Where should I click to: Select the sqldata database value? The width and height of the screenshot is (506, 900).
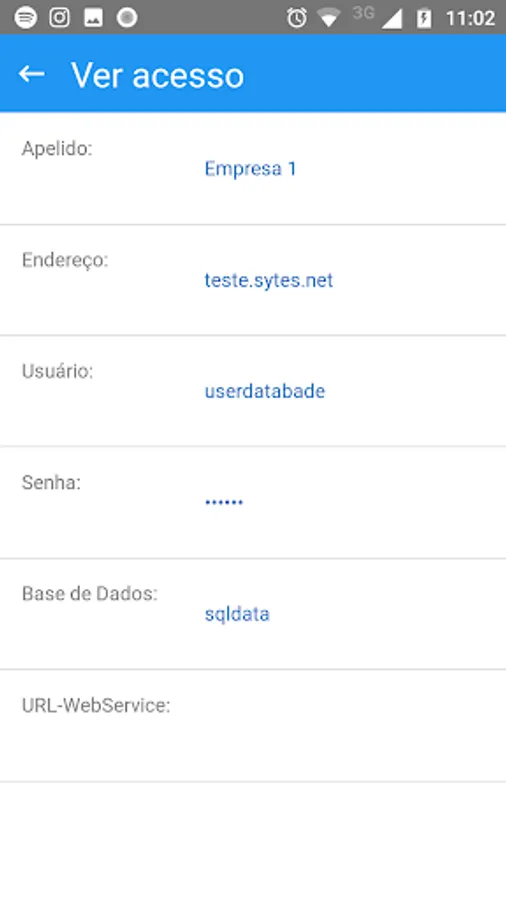237,614
